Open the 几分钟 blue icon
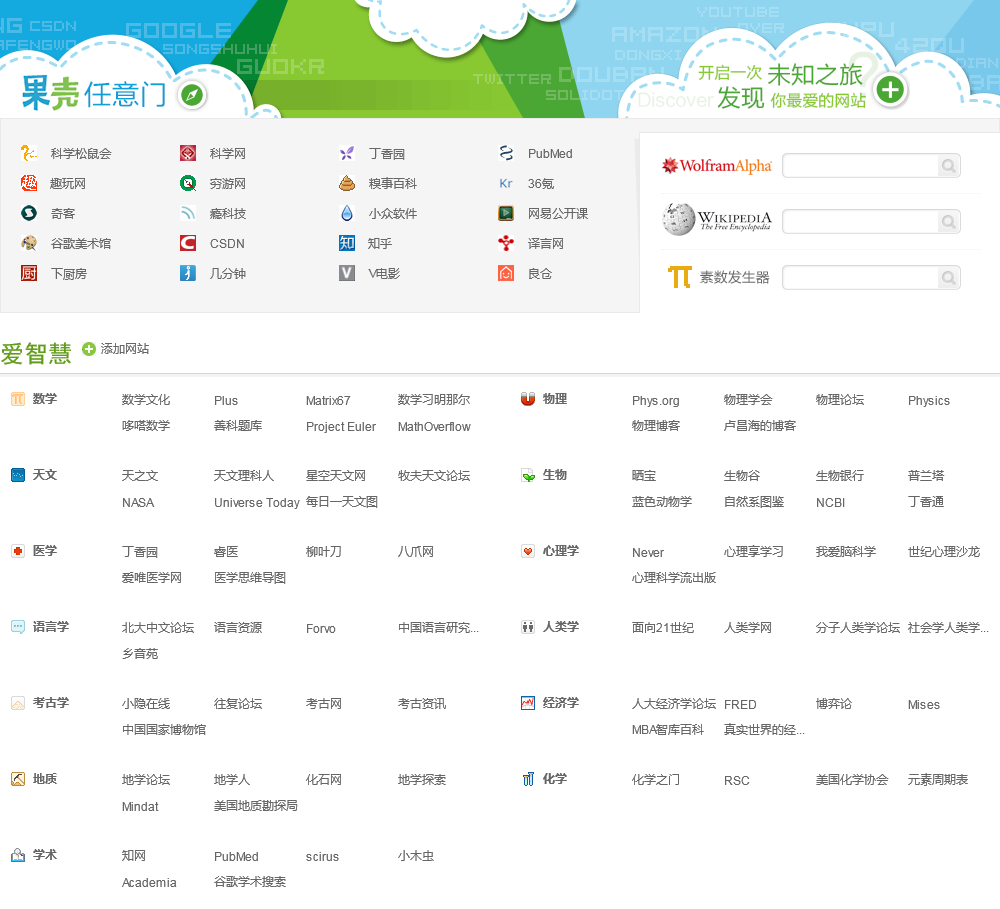1000x909 pixels. [188, 273]
